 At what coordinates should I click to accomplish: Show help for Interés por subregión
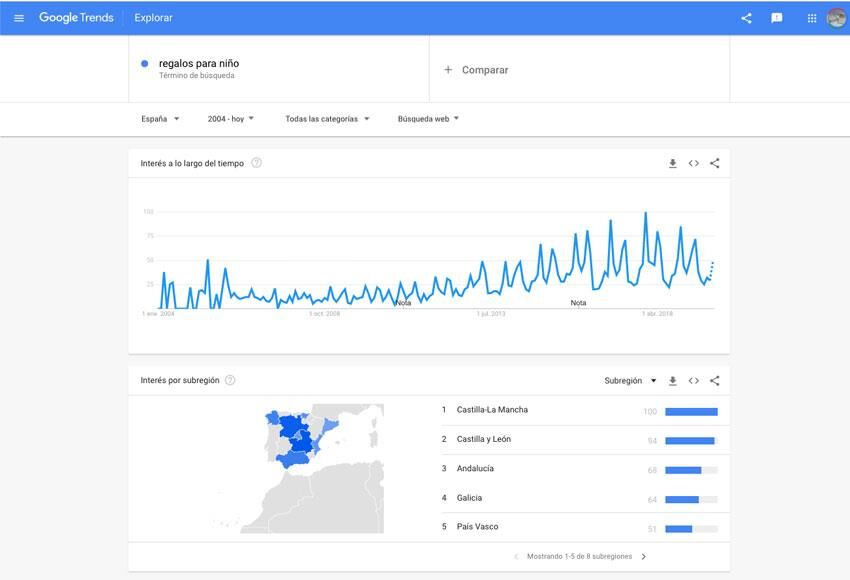click(230, 380)
